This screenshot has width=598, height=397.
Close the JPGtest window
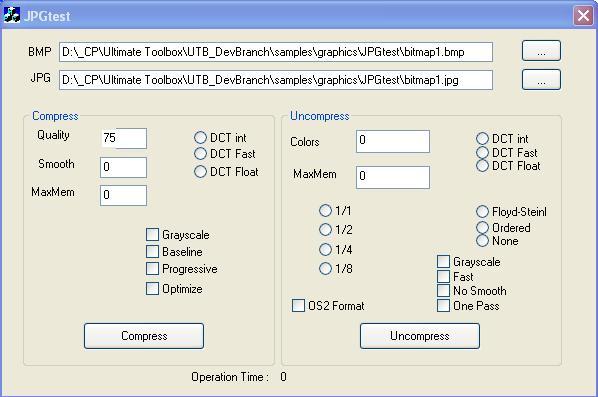click(x=583, y=16)
